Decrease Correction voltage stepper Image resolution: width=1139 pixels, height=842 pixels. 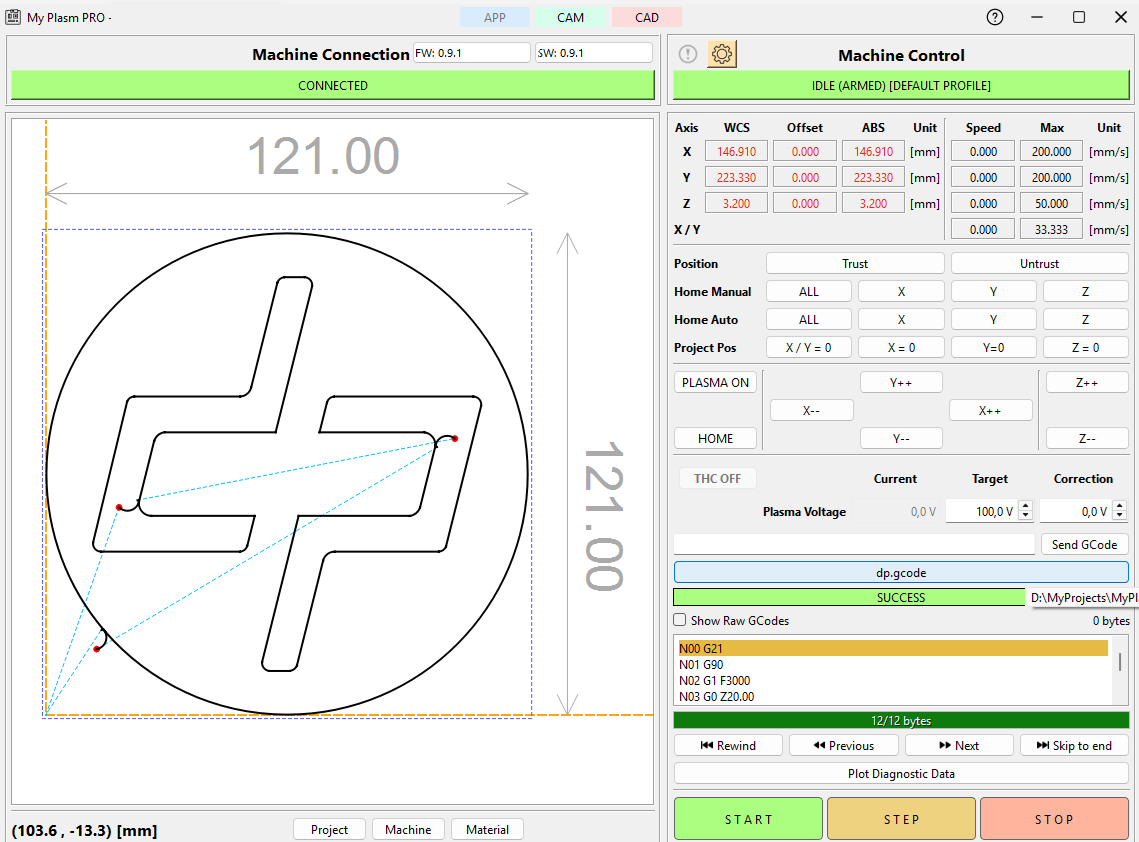(1119, 516)
